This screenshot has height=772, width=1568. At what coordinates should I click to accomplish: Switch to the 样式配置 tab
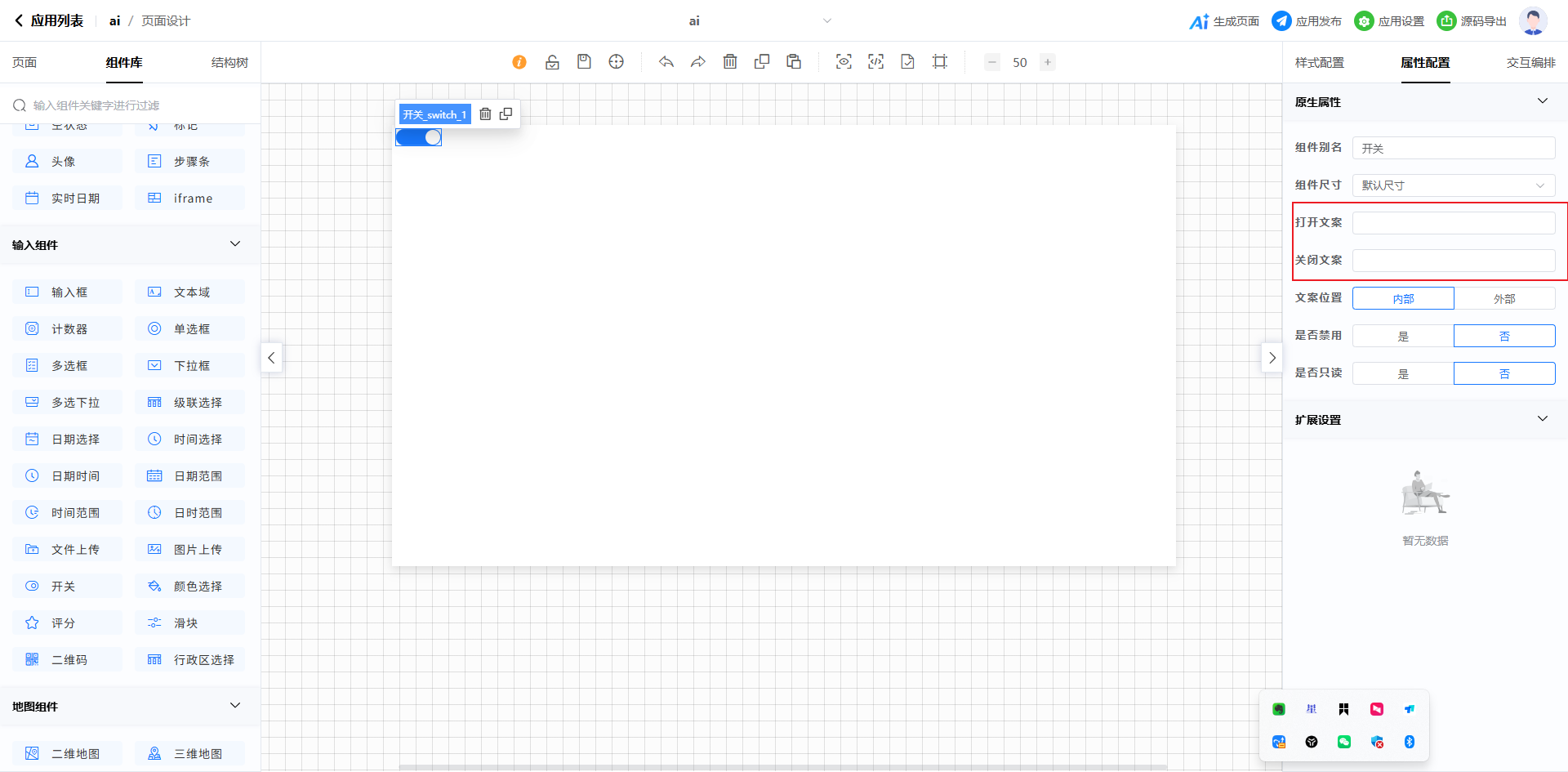pos(1319,63)
